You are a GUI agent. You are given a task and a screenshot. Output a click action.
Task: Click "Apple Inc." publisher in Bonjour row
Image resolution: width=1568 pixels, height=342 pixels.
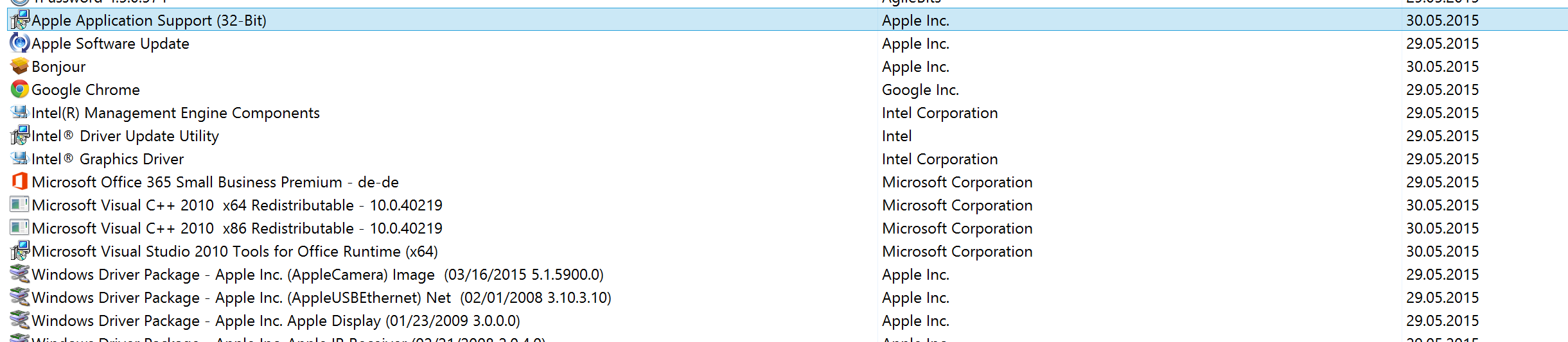point(915,67)
